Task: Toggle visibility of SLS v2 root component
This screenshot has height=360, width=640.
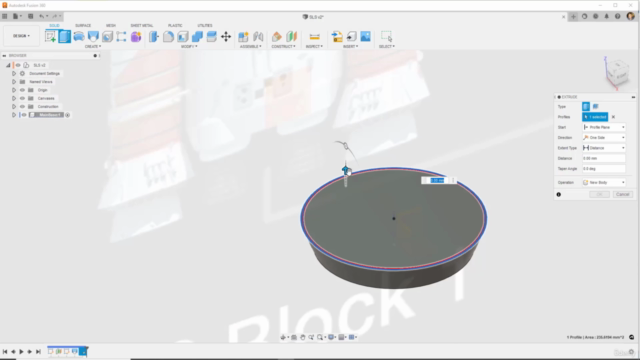Action: click(x=18, y=65)
